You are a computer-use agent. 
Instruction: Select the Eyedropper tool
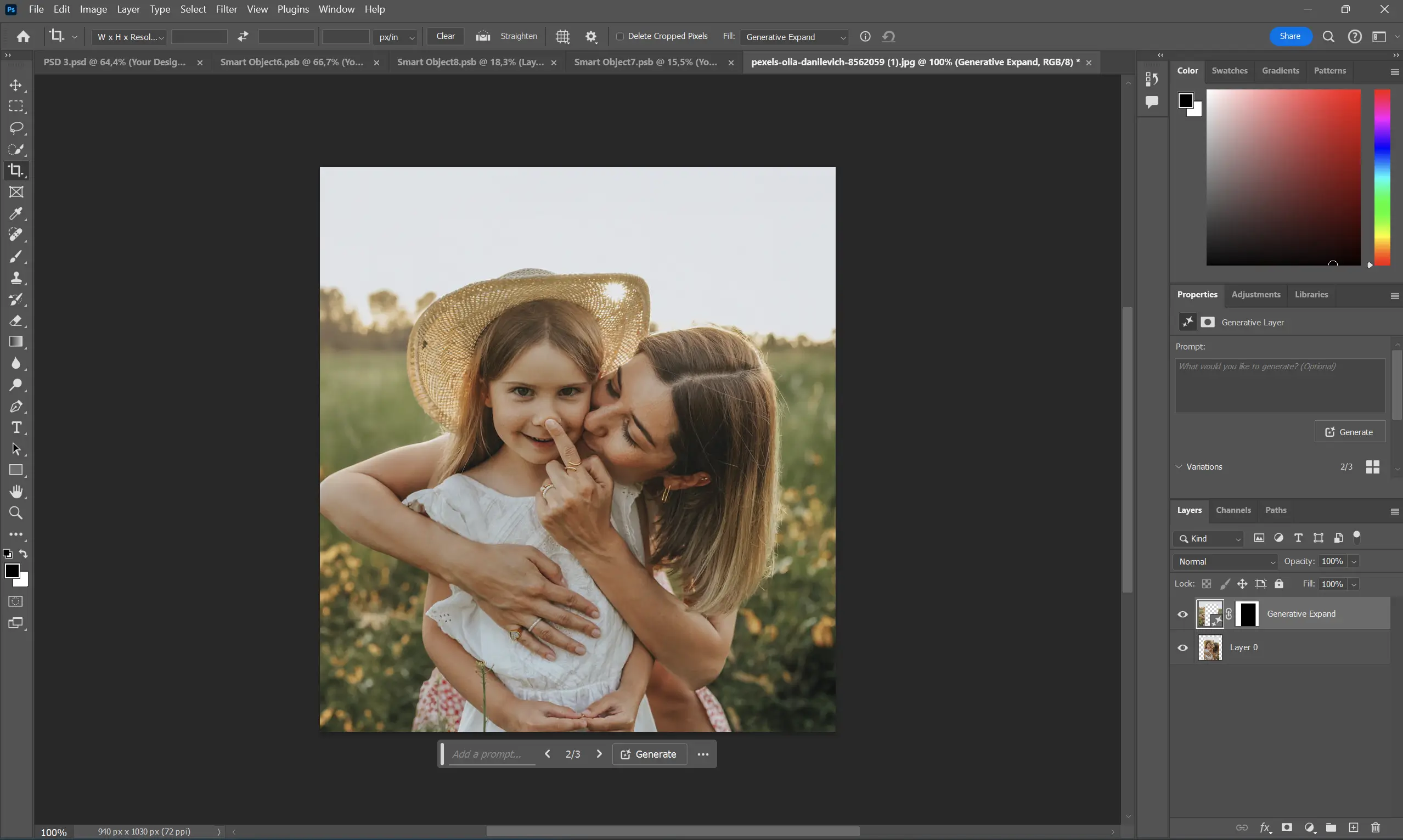point(16,213)
